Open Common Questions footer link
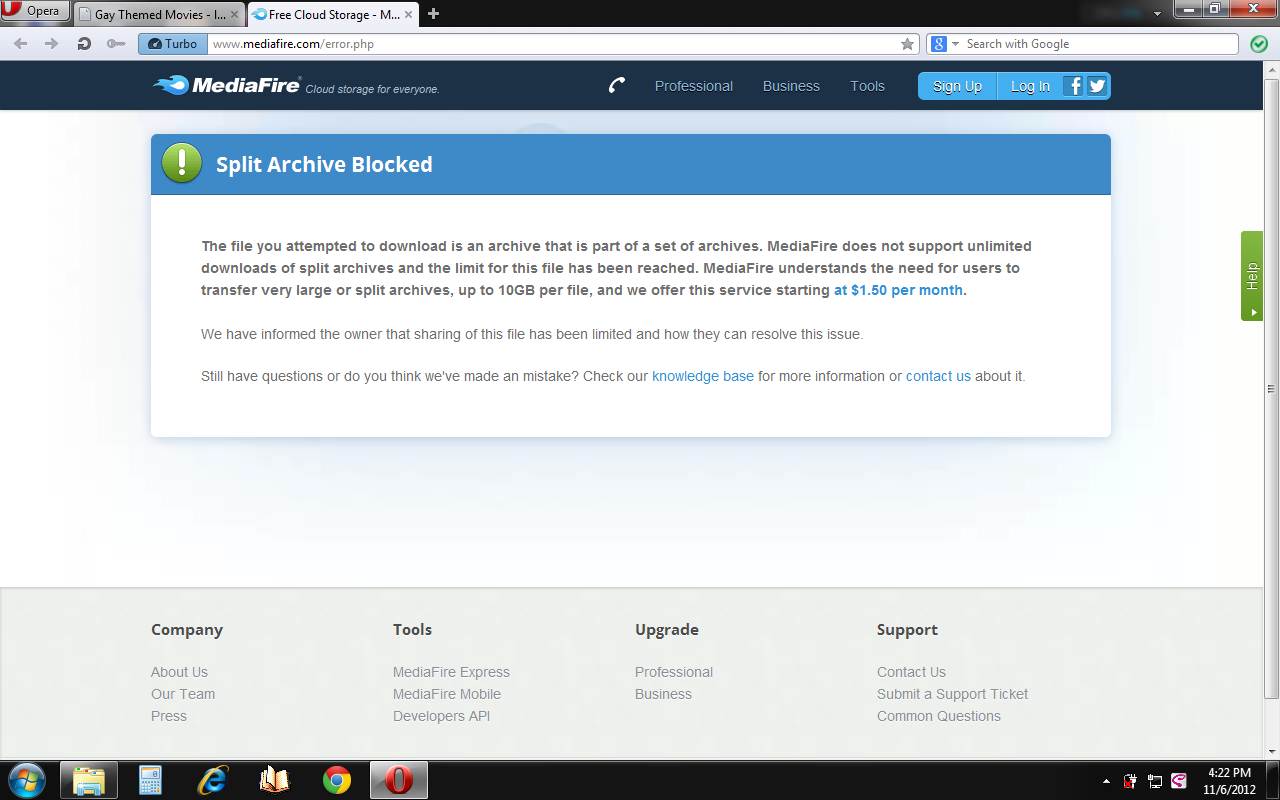This screenshot has height=800, width=1280. [x=939, y=716]
